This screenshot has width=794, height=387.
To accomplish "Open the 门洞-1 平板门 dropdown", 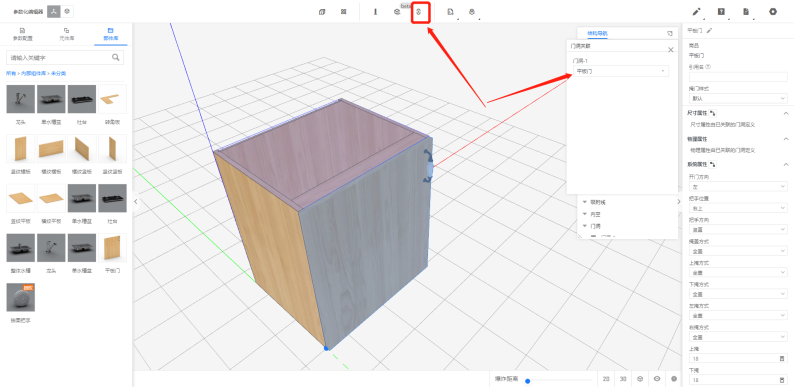I will (x=620, y=71).
